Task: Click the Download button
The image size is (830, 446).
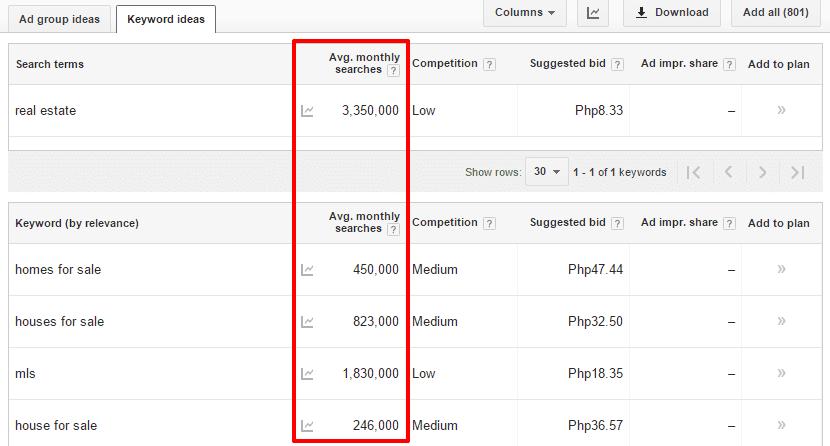Action: [671, 13]
